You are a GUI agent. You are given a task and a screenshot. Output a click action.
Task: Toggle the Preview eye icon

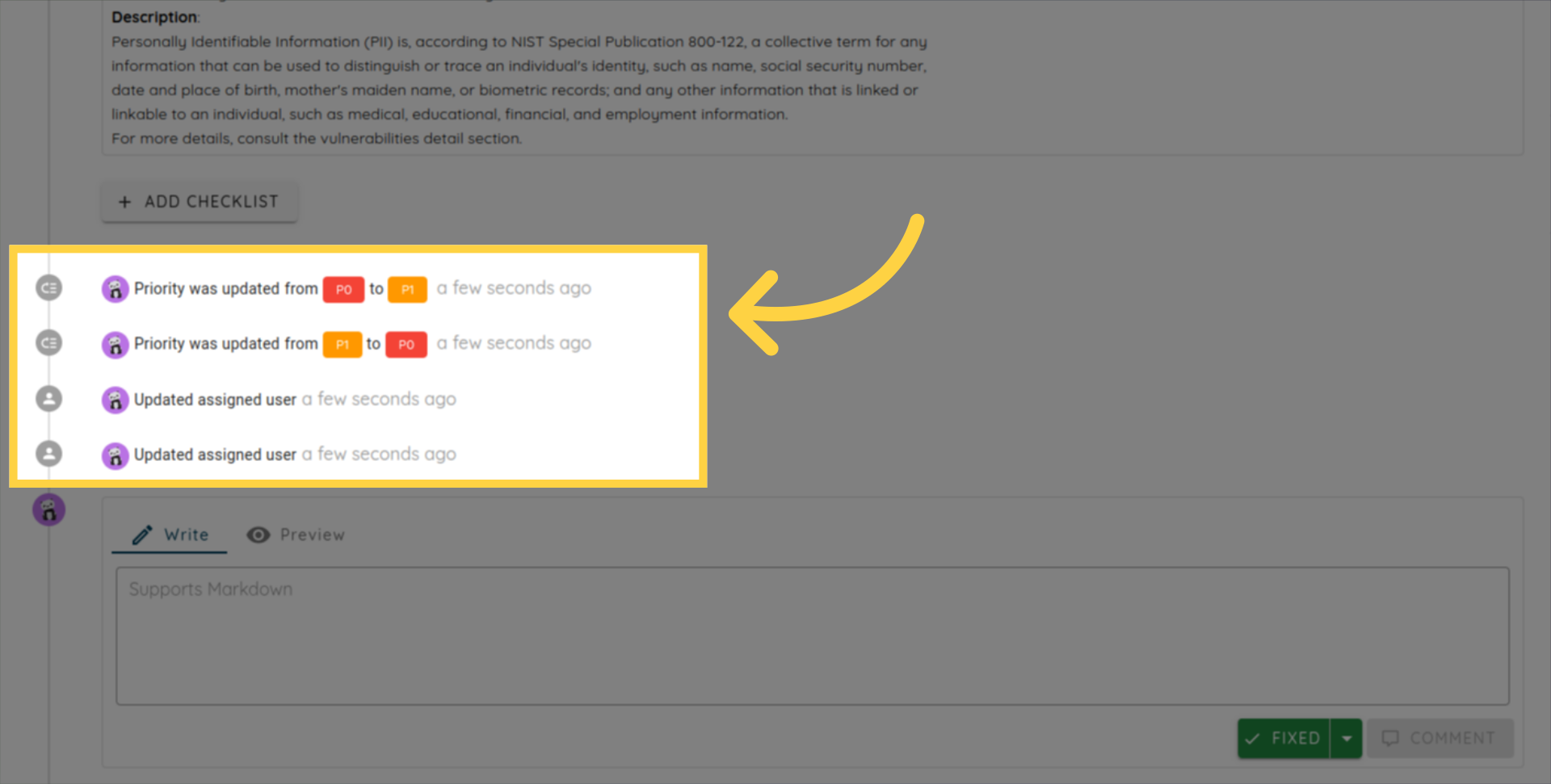tap(258, 535)
